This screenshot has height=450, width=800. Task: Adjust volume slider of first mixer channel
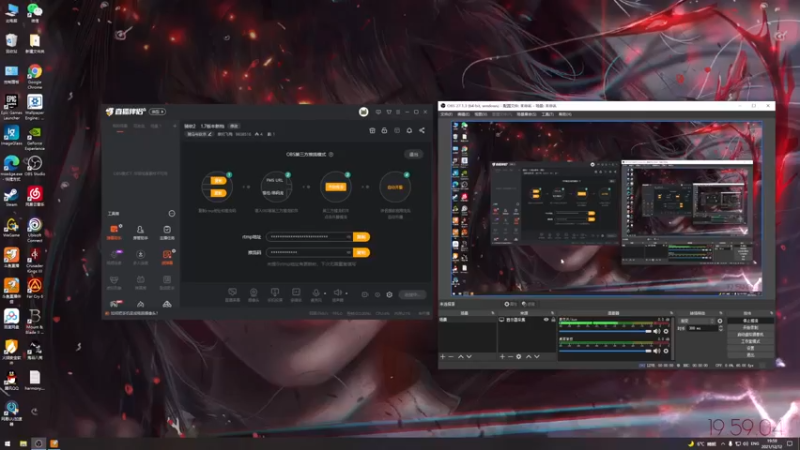pyautogui.click(x=606, y=332)
